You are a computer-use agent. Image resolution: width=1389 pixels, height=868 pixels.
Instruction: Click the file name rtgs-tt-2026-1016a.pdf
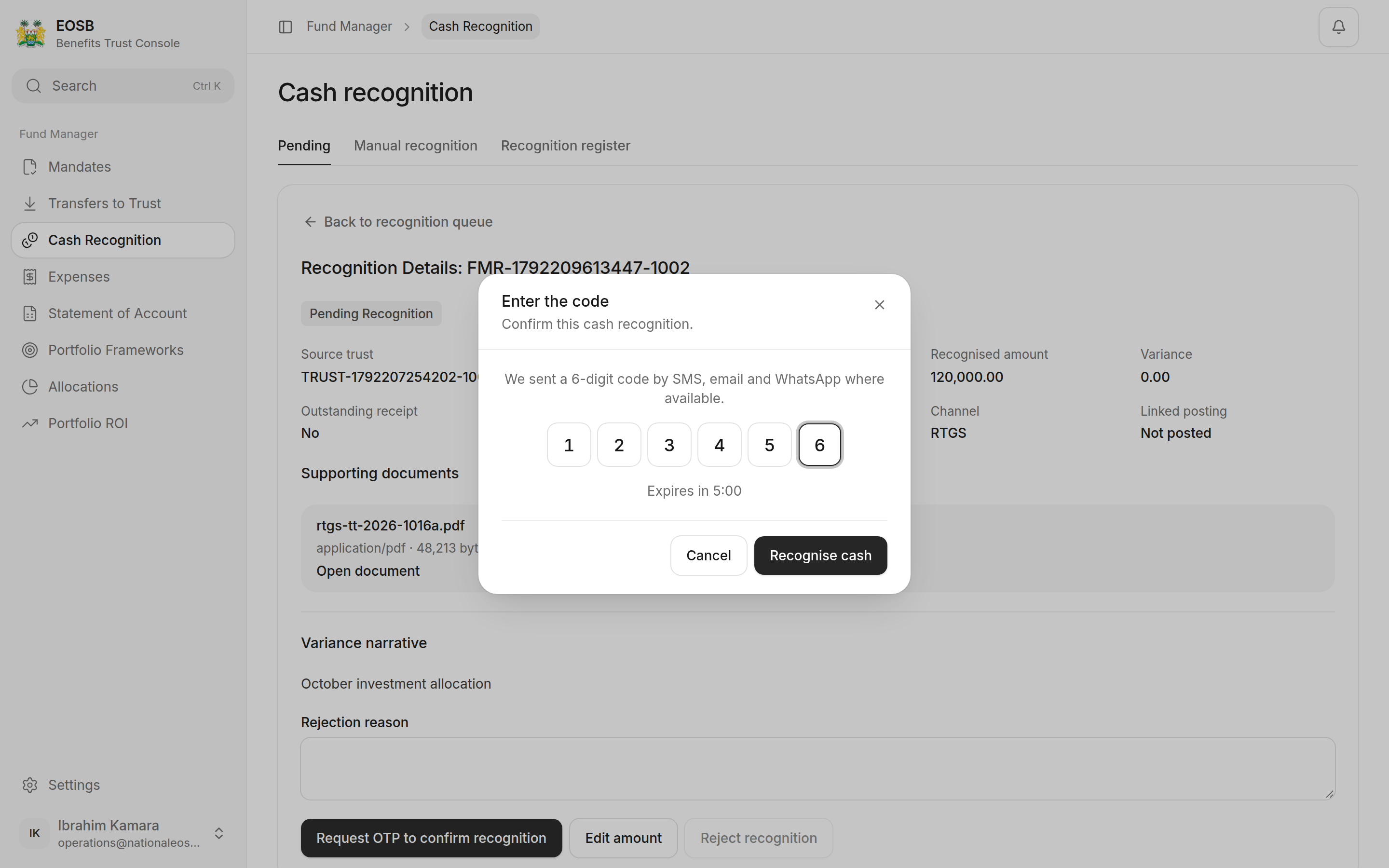tap(390, 526)
